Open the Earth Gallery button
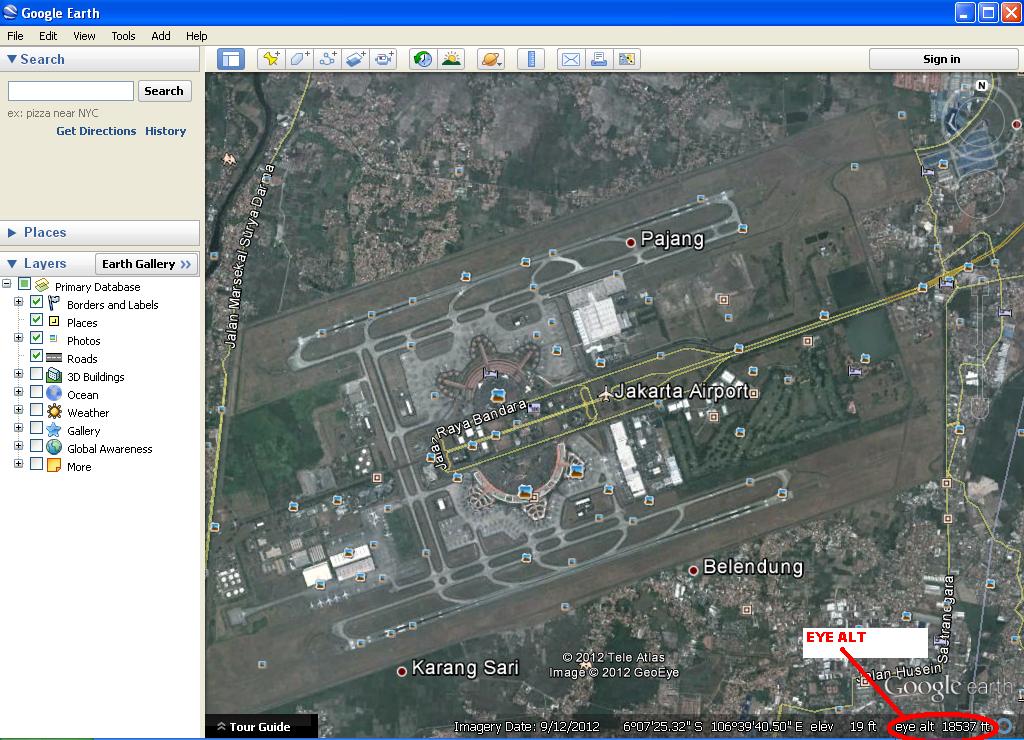The width and height of the screenshot is (1024, 740). tap(146, 264)
